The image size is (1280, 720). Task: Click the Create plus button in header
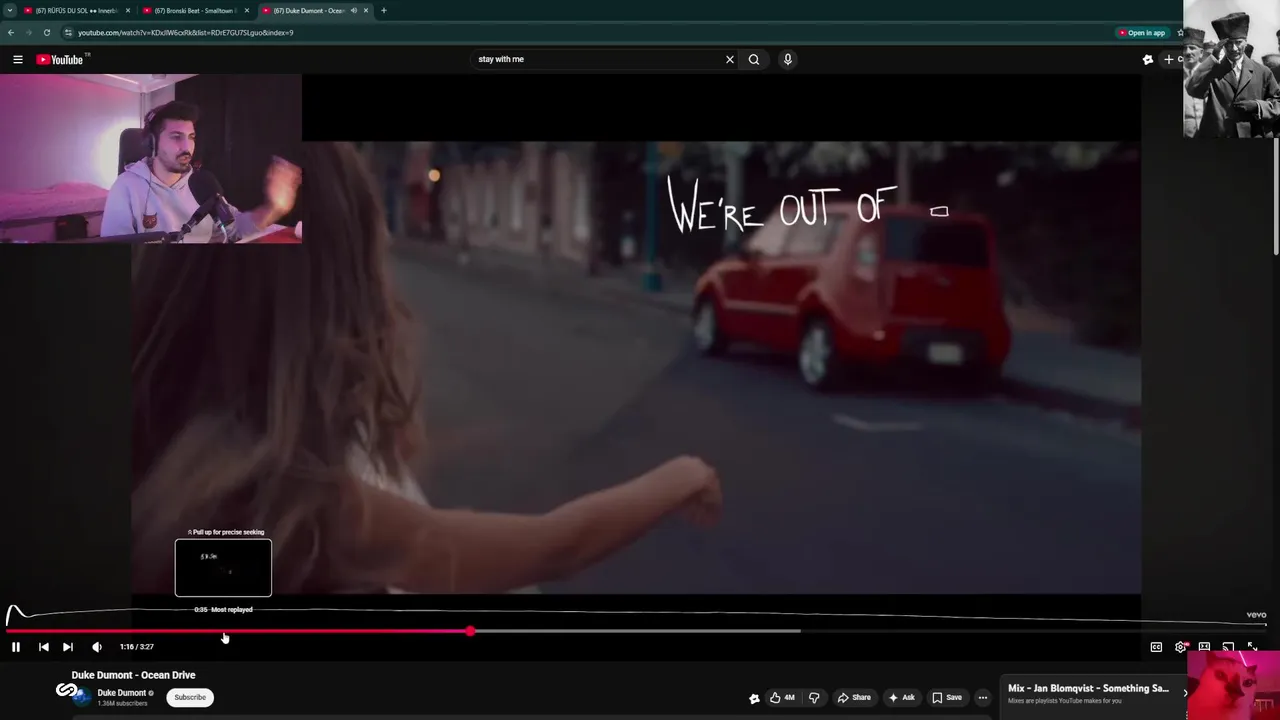(1171, 60)
